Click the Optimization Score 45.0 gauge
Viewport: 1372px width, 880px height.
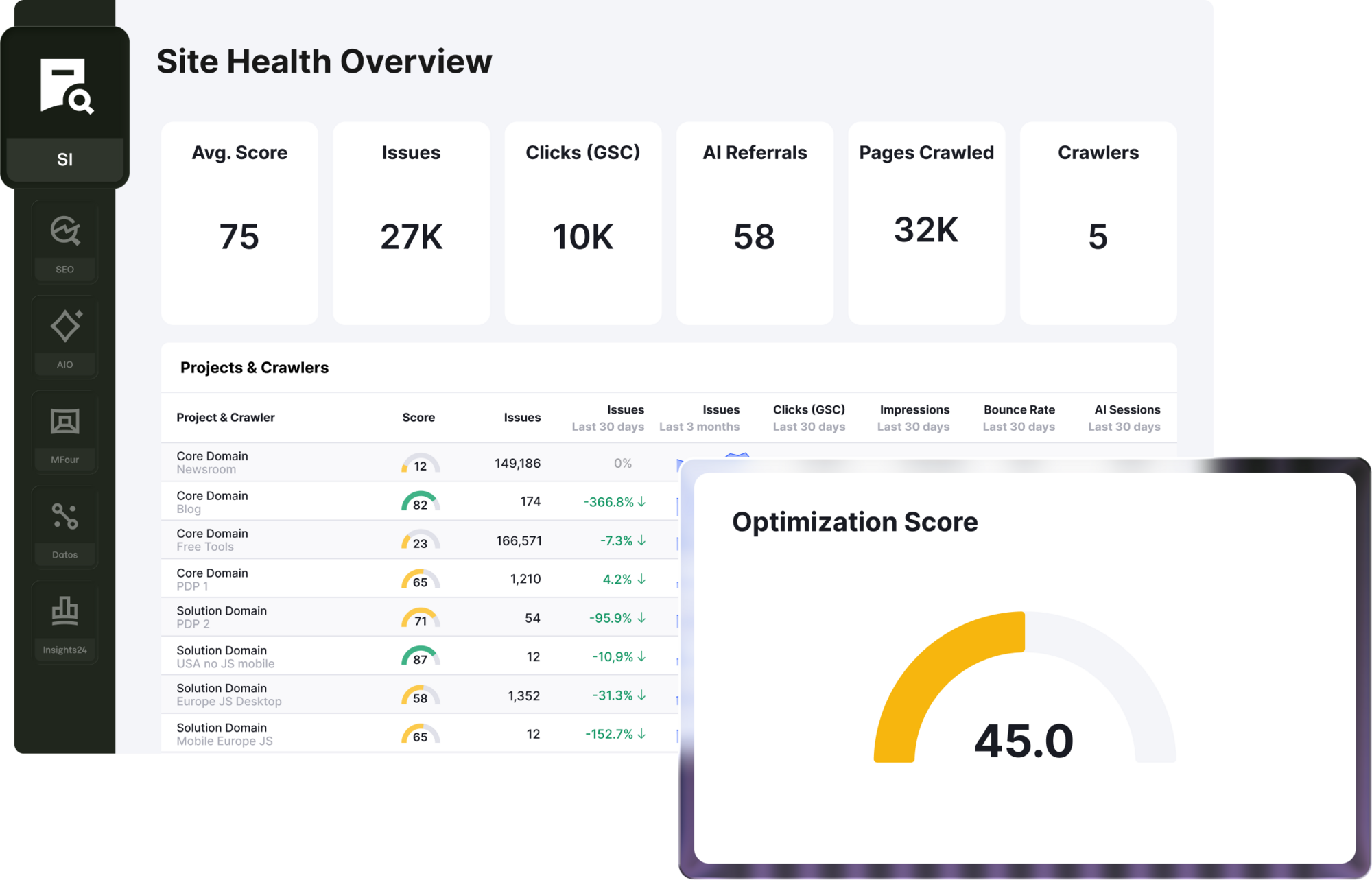pyautogui.click(x=1024, y=687)
